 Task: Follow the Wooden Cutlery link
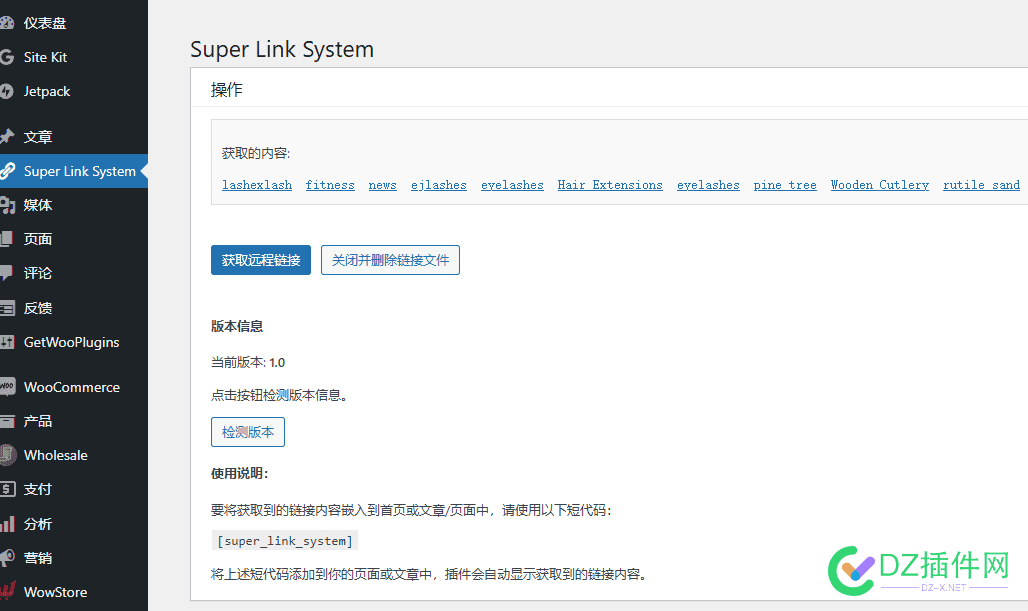click(880, 185)
